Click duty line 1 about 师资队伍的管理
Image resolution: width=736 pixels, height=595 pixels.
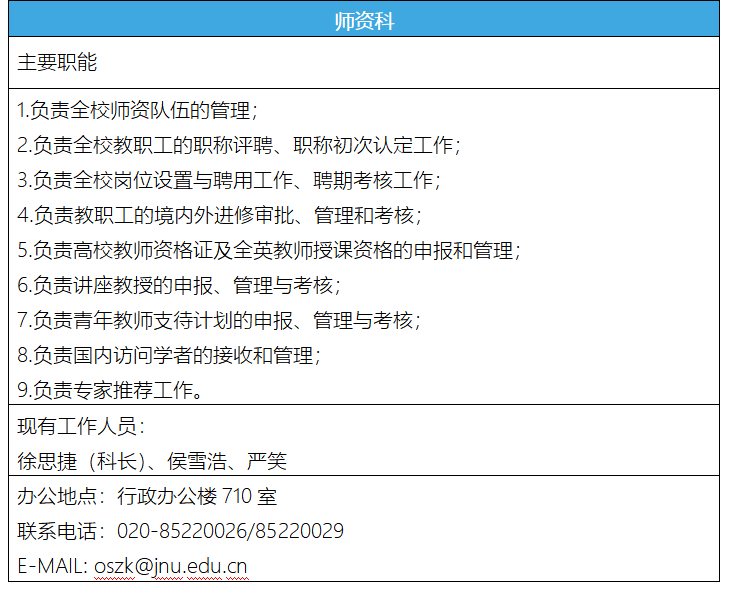point(137,110)
